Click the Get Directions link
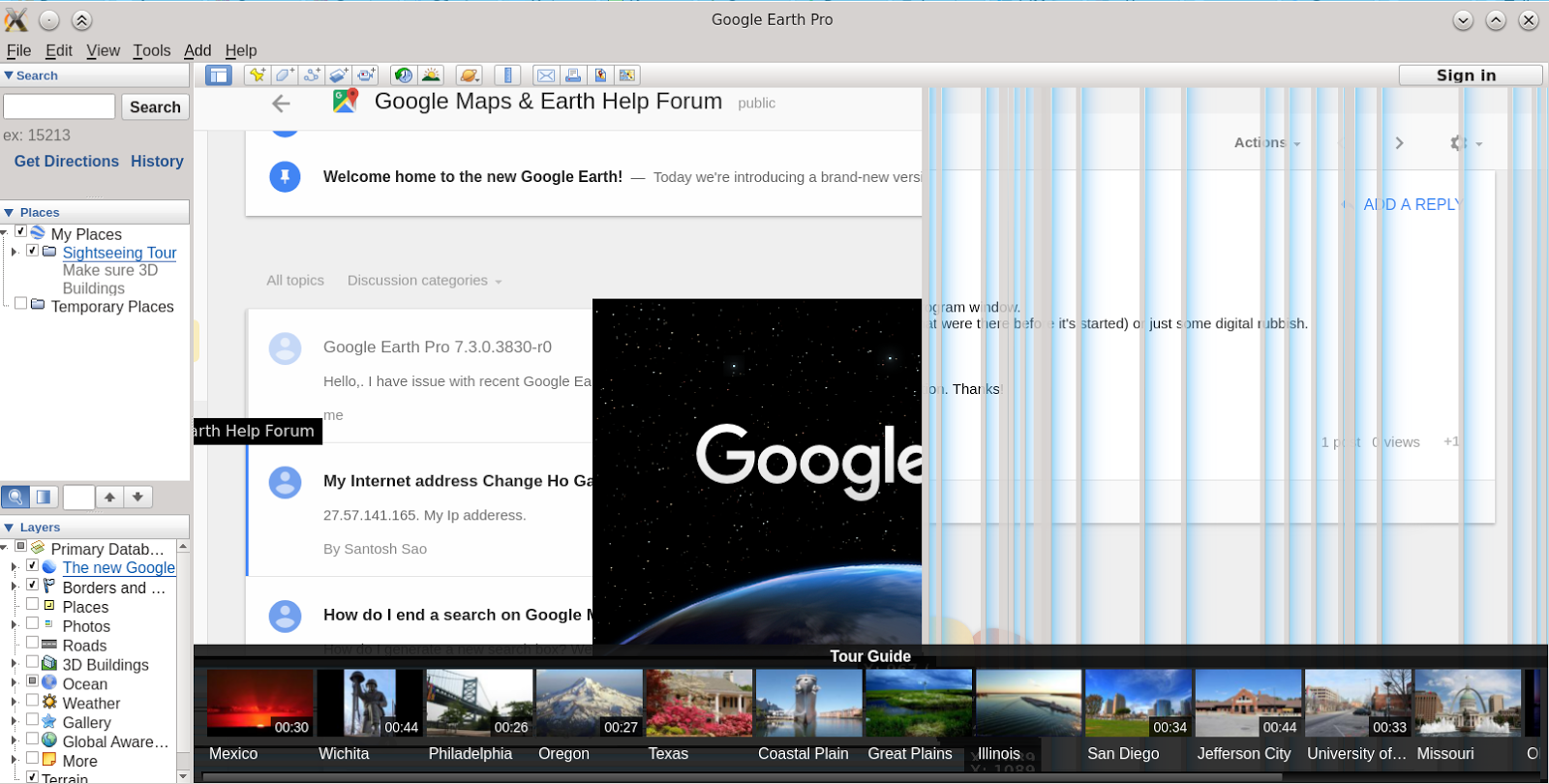 point(67,162)
